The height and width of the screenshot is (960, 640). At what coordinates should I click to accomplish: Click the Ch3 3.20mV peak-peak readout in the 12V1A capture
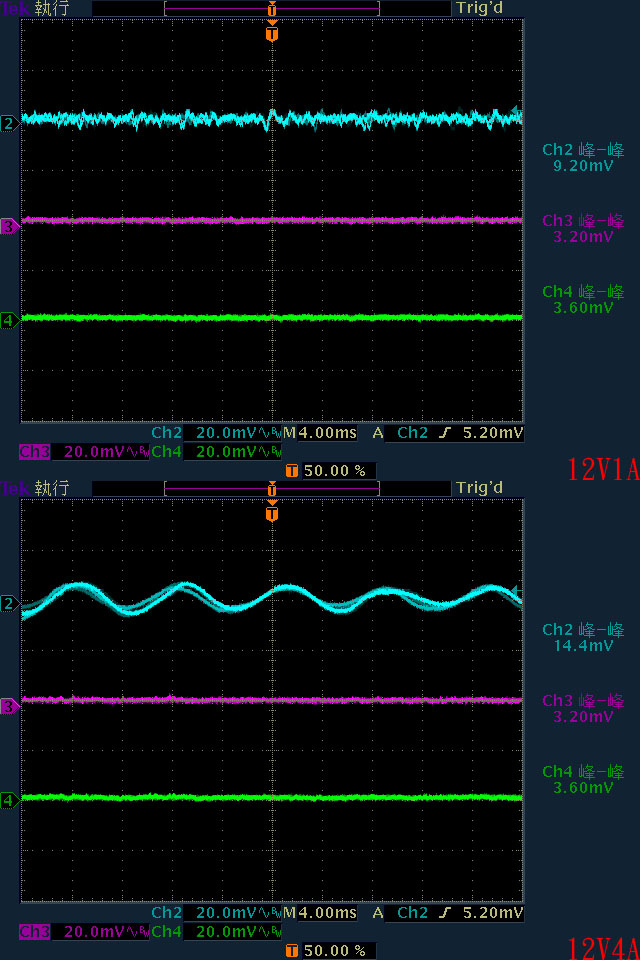[583, 236]
